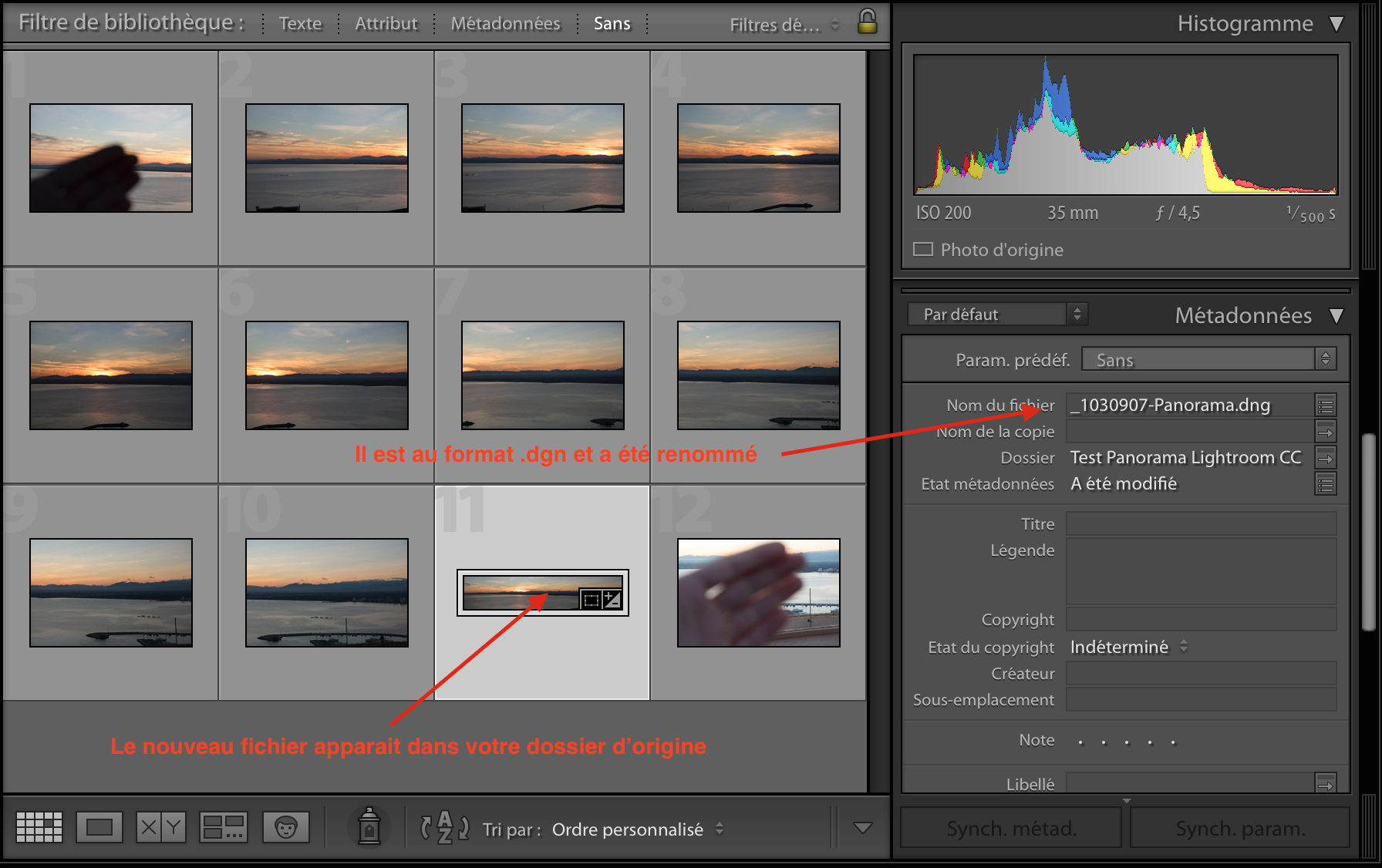Image resolution: width=1382 pixels, height=868 pixels.
Task: Toggle the A-Z sort direction icon
Action: (x=445, y=827)
